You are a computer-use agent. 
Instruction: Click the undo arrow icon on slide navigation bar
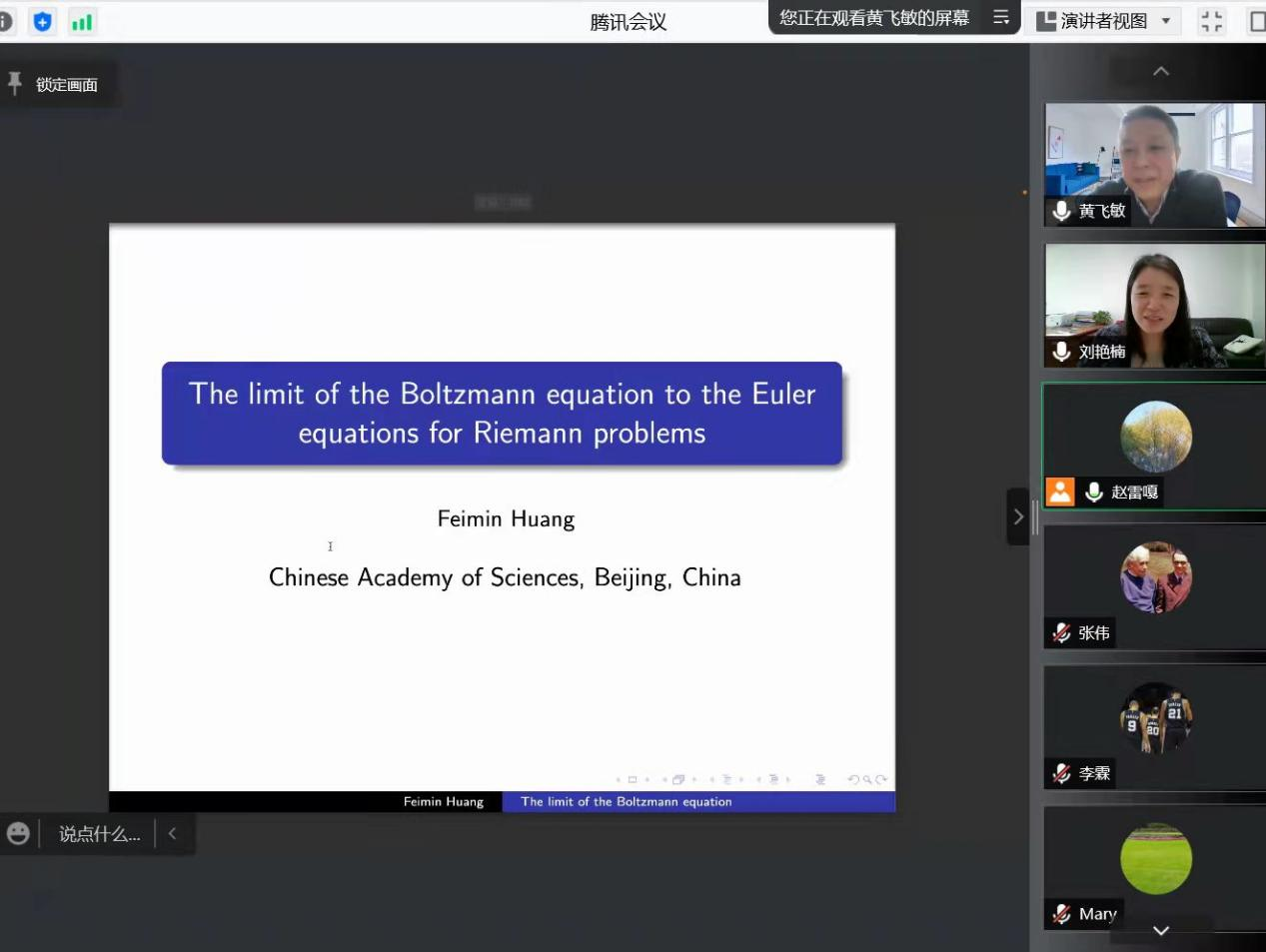(852, 779)
